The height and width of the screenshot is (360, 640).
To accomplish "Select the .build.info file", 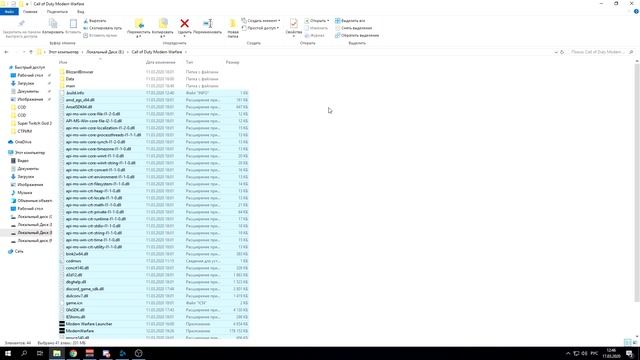I will pyautogui.click(x=153, y=93).
